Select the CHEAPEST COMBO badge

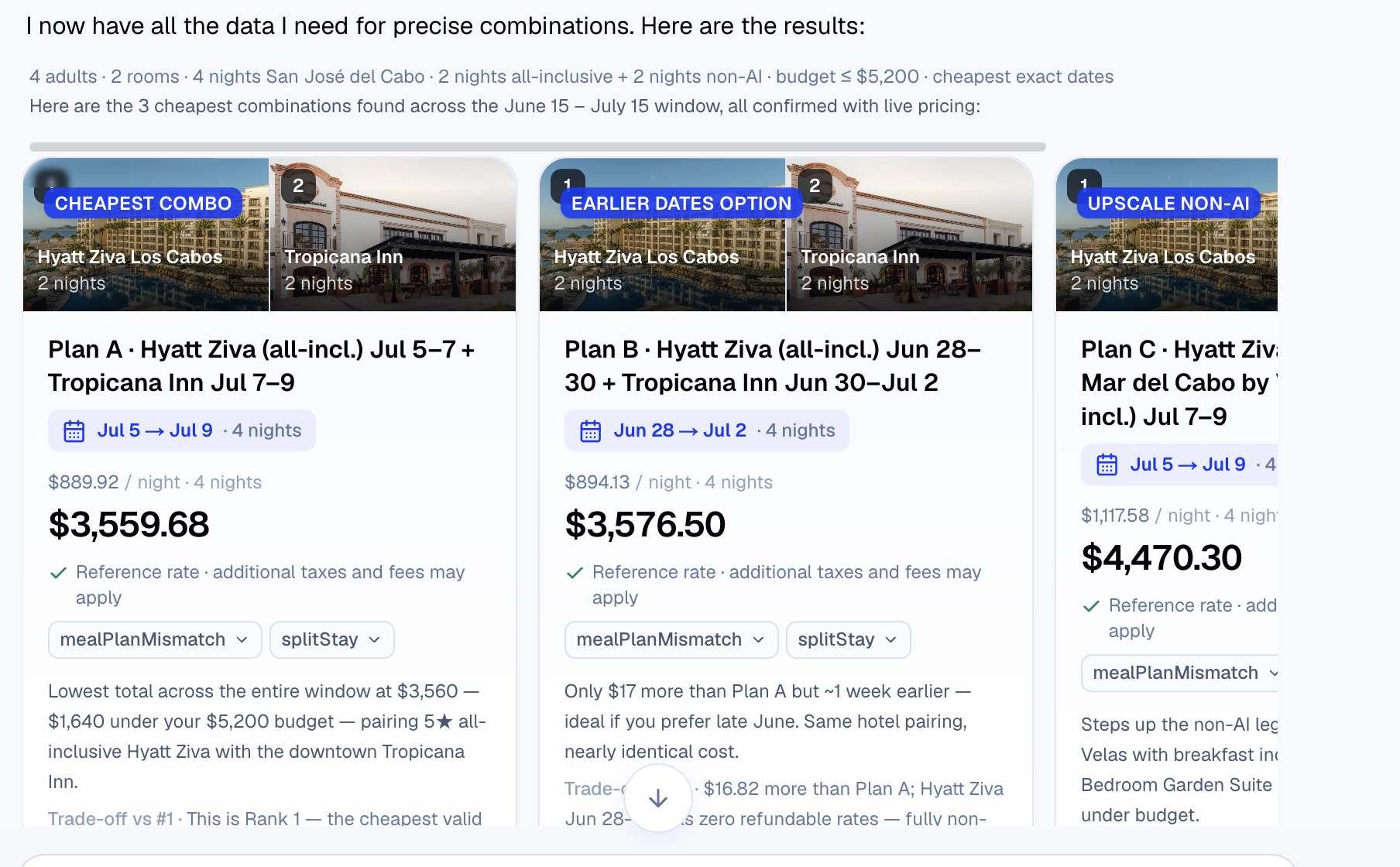pyautogui.click(x=143, y=204)
